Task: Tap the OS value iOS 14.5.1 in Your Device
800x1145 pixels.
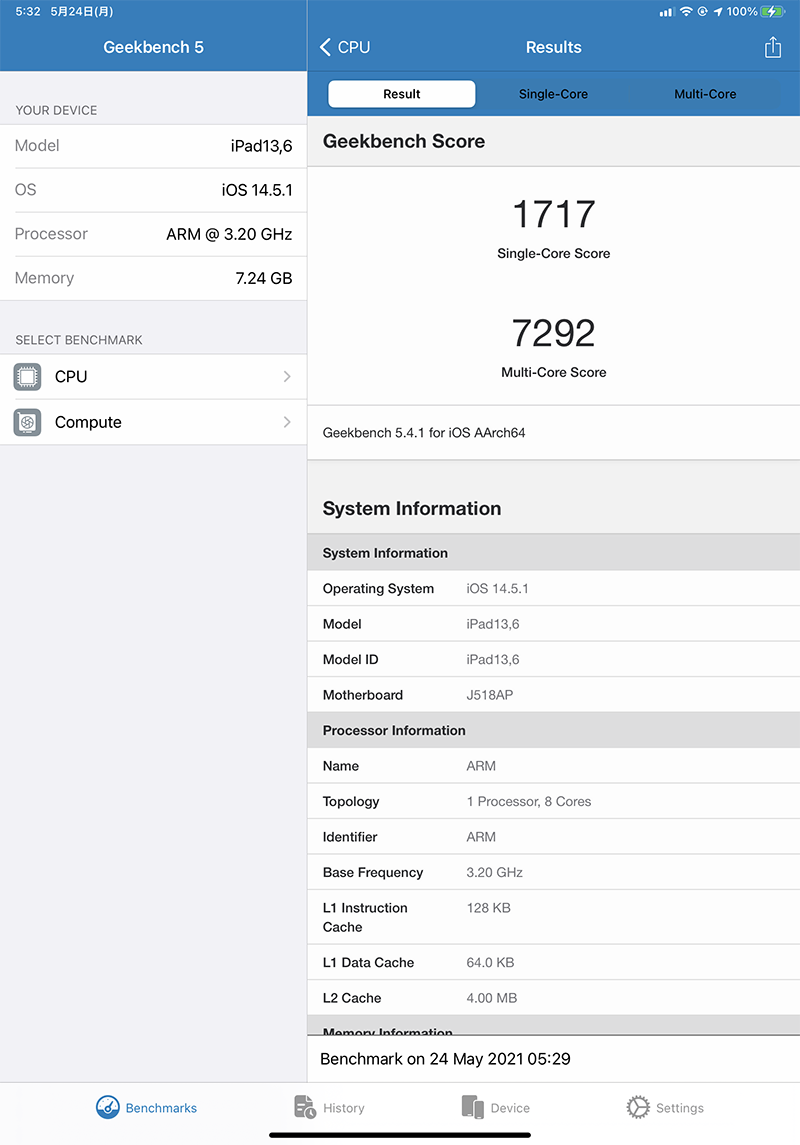Action: (257, 190)
